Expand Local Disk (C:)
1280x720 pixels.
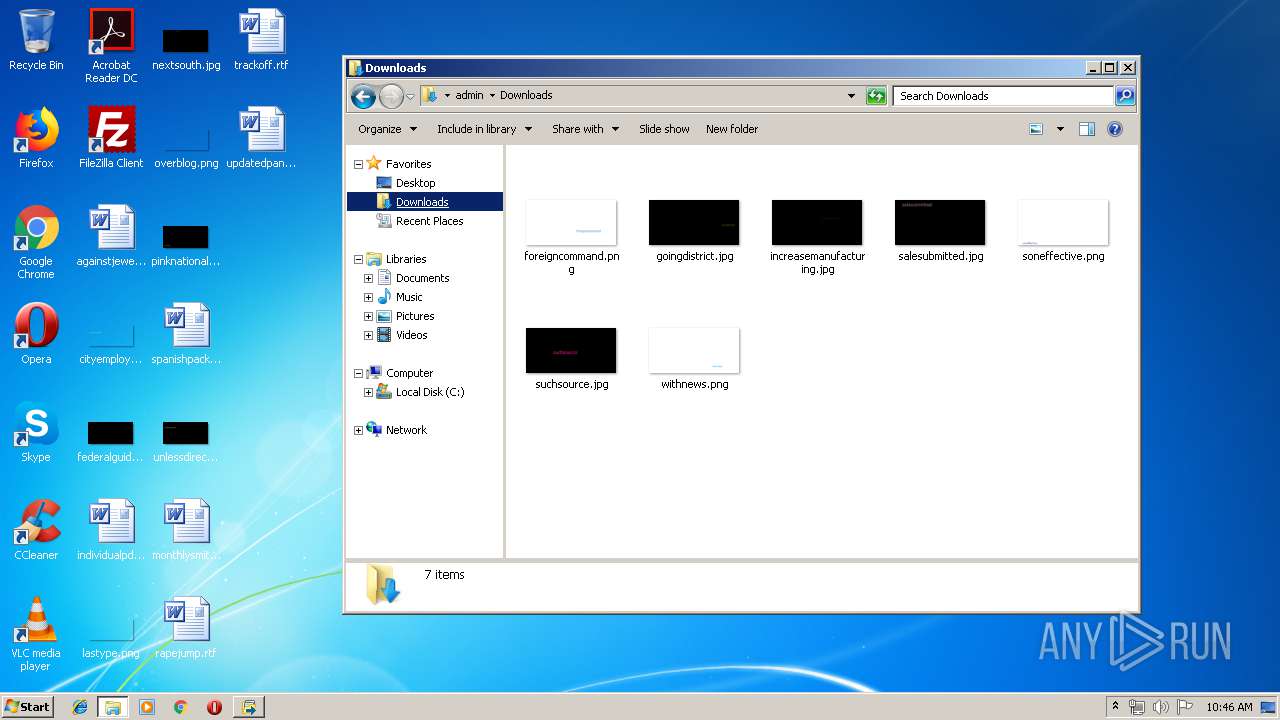[368, 392]
